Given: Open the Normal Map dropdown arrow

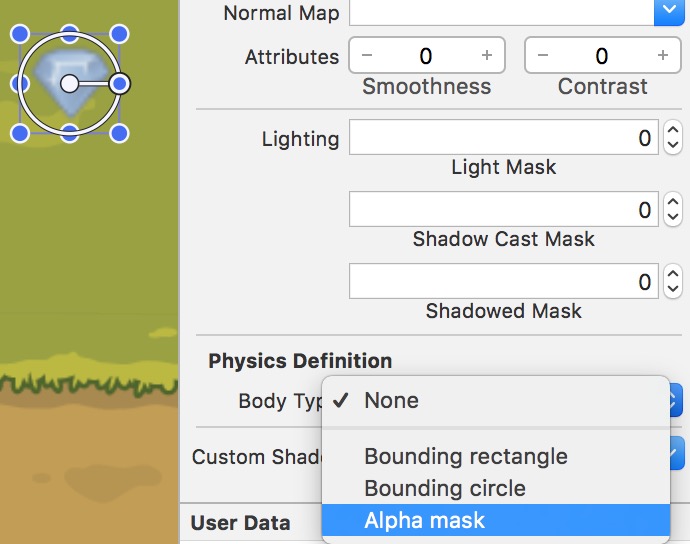Looking at the screenshot, I should coord(669,12).
